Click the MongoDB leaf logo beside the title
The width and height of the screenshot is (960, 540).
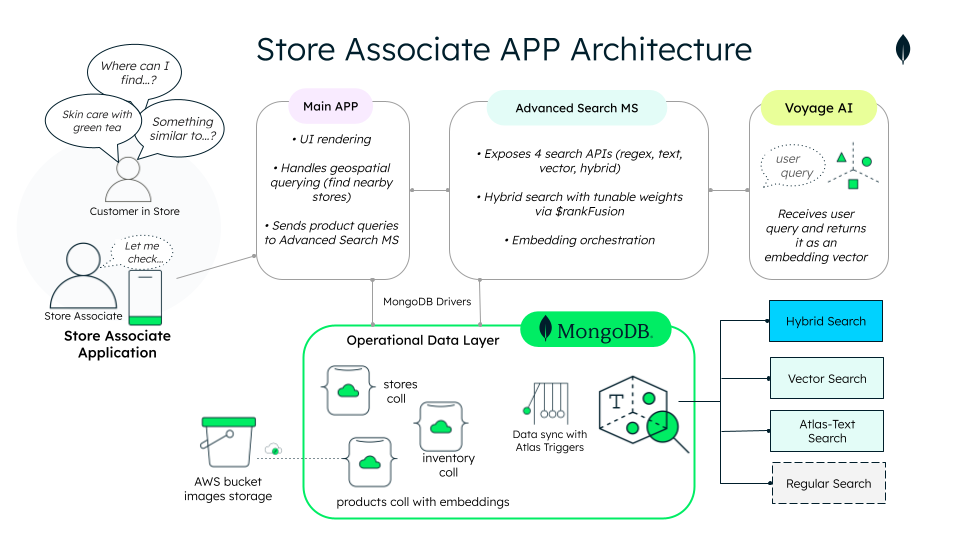click(902, 49)
